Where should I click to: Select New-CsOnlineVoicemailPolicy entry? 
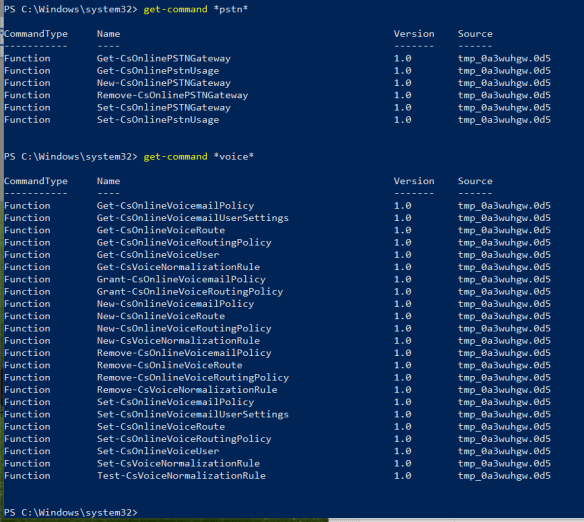click(x=175, y=304)
